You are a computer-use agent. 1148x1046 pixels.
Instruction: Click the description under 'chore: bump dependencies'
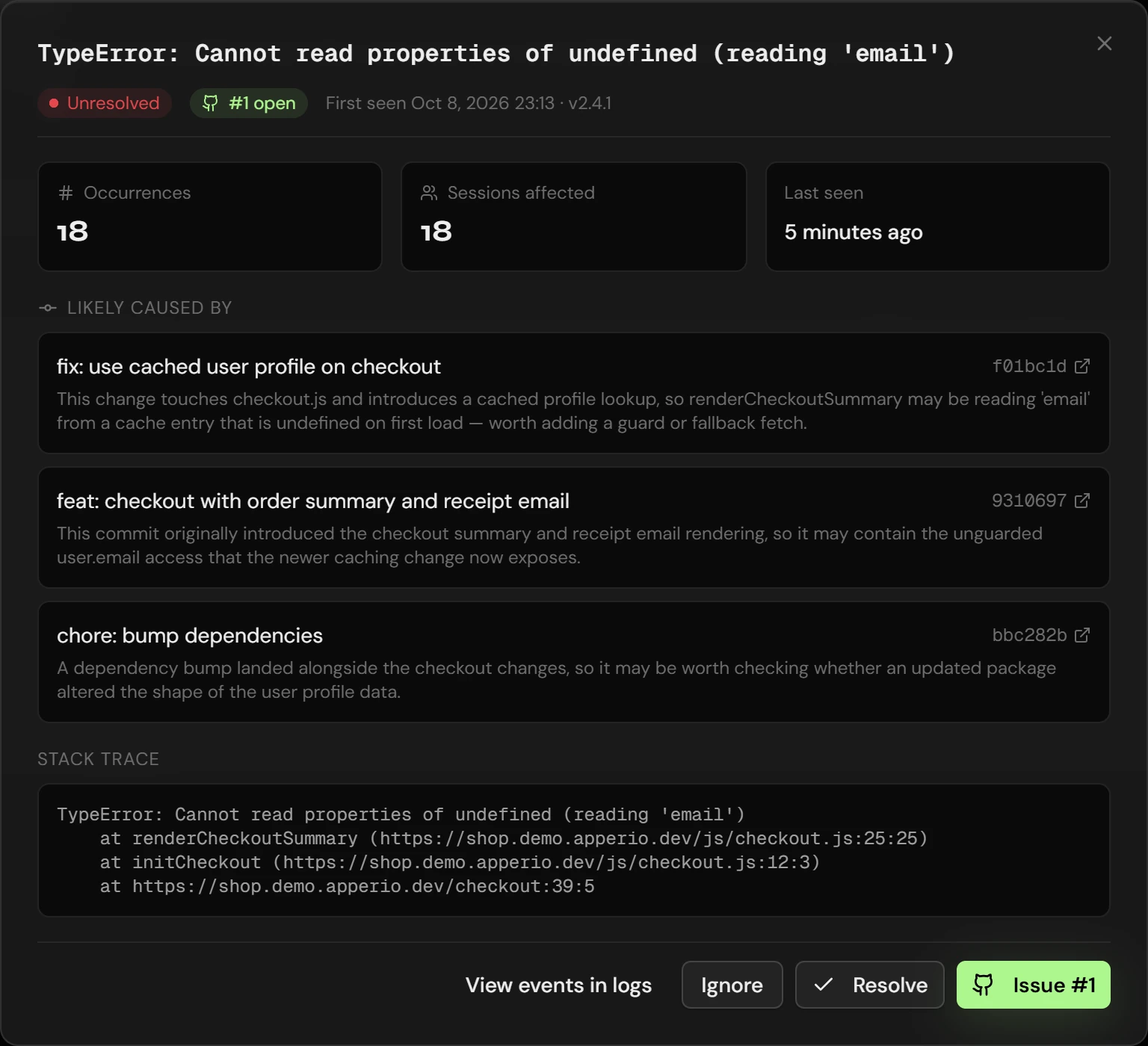coord(556,680)
